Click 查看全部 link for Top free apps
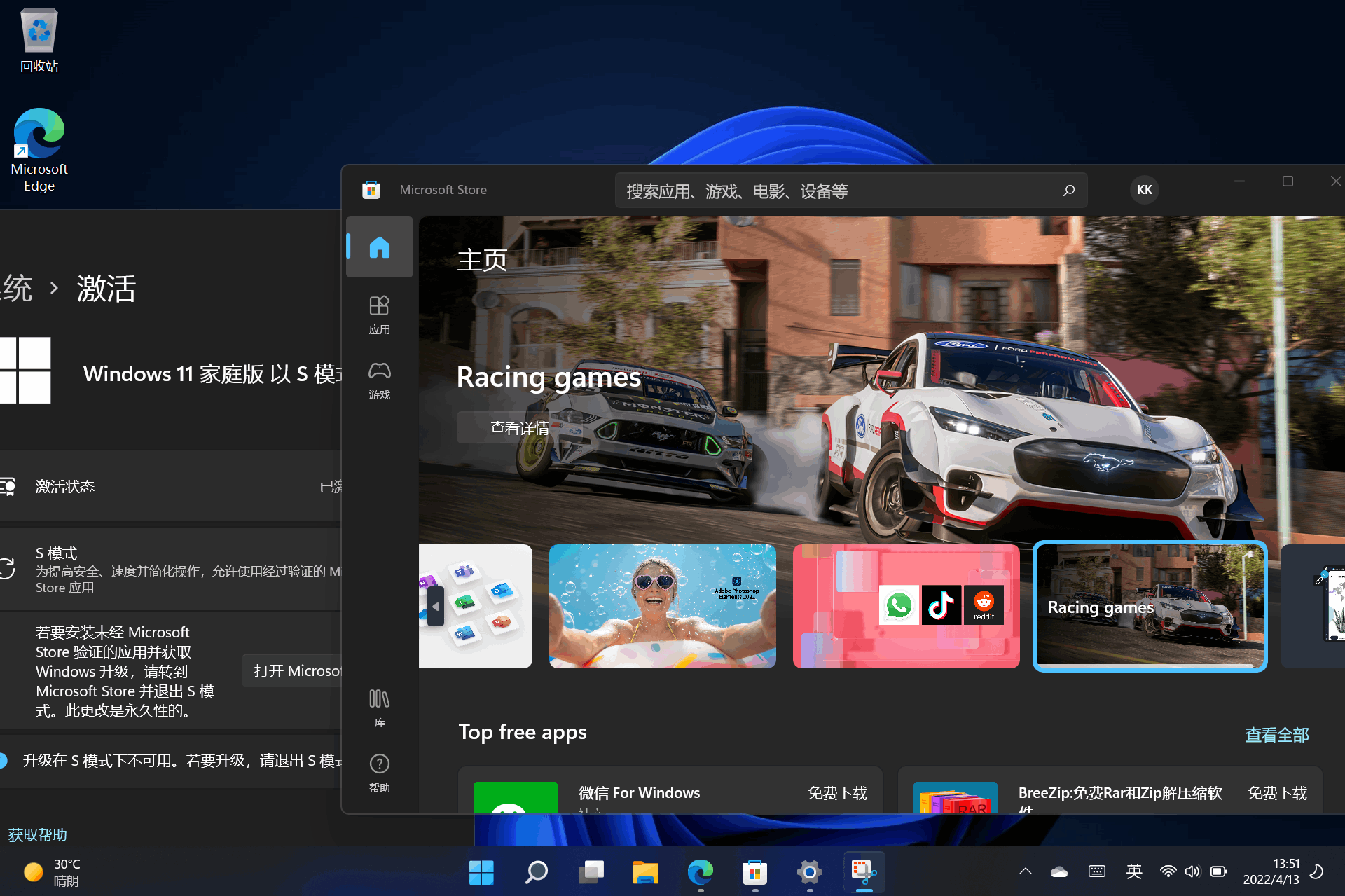 tap(1277, 735)
